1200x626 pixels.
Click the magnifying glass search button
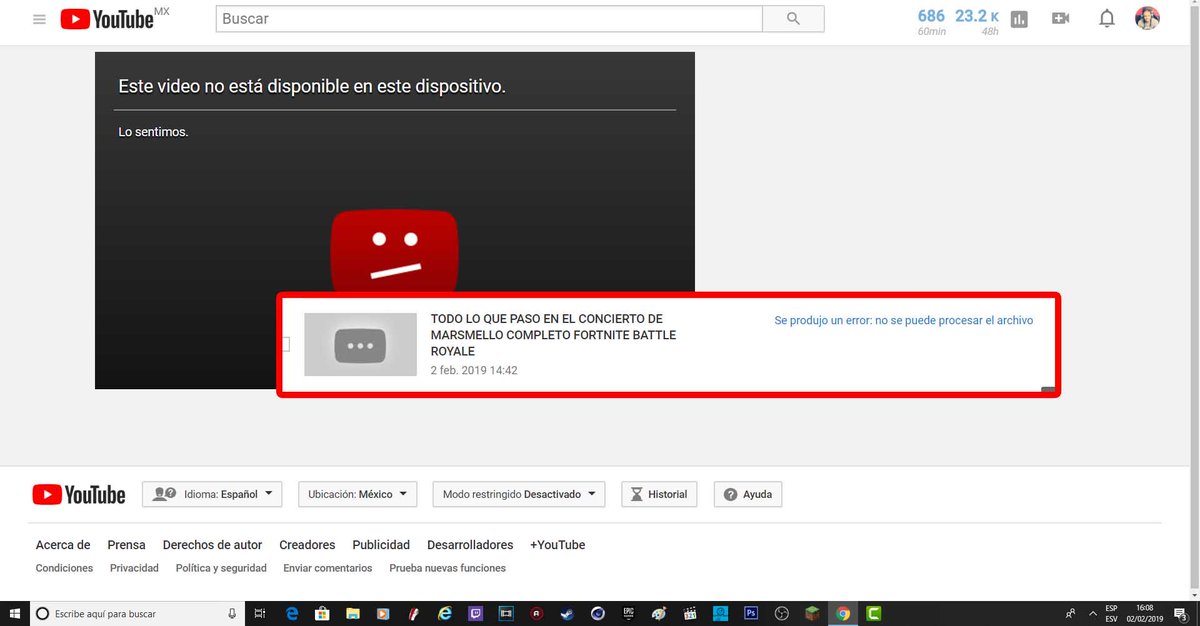(x=793, y=19)
